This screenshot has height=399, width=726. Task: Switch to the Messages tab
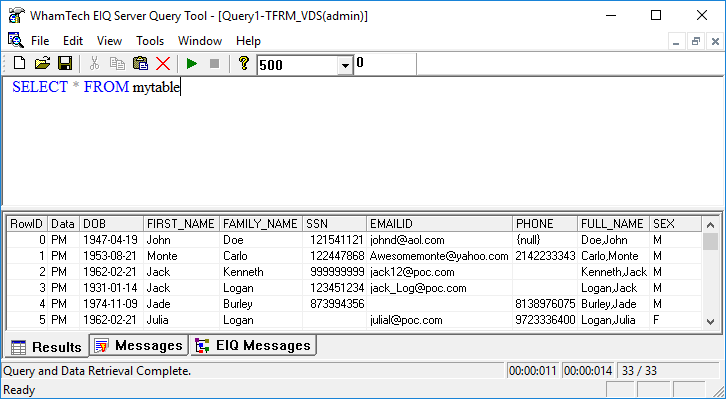(139, 345)
